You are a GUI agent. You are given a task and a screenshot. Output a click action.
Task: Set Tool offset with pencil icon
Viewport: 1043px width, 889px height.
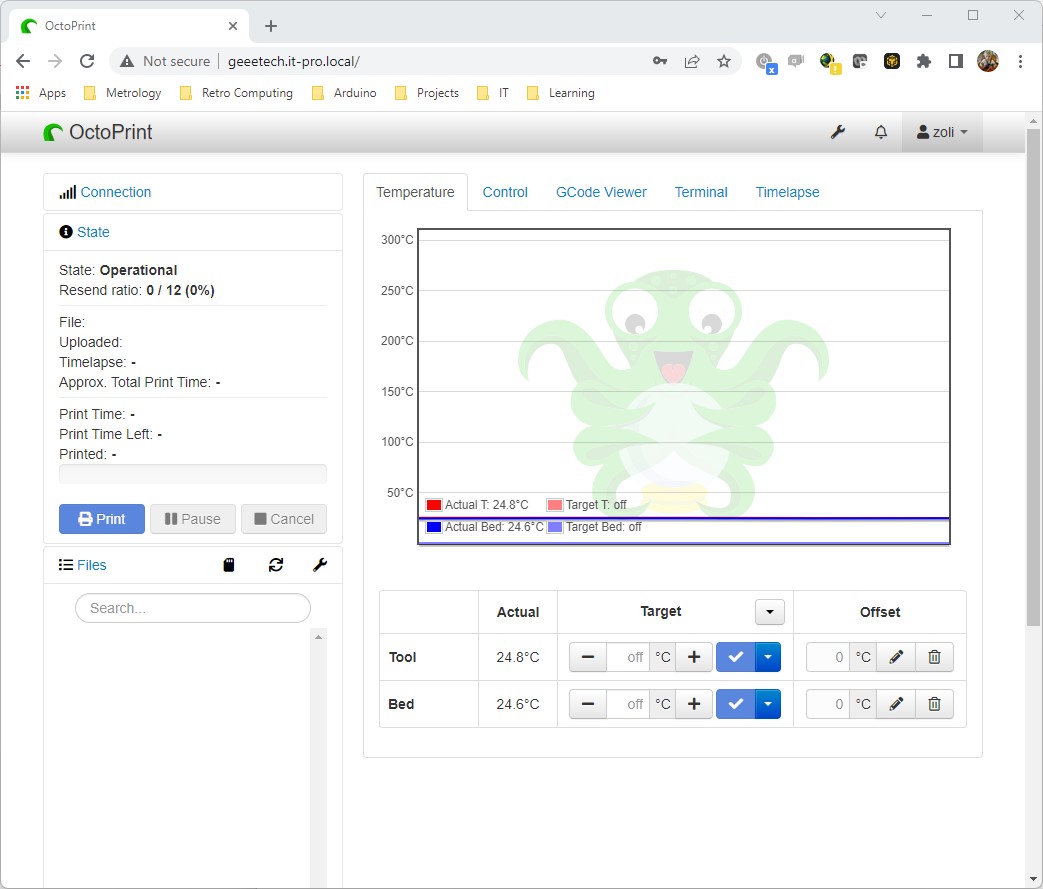(896, 657)
